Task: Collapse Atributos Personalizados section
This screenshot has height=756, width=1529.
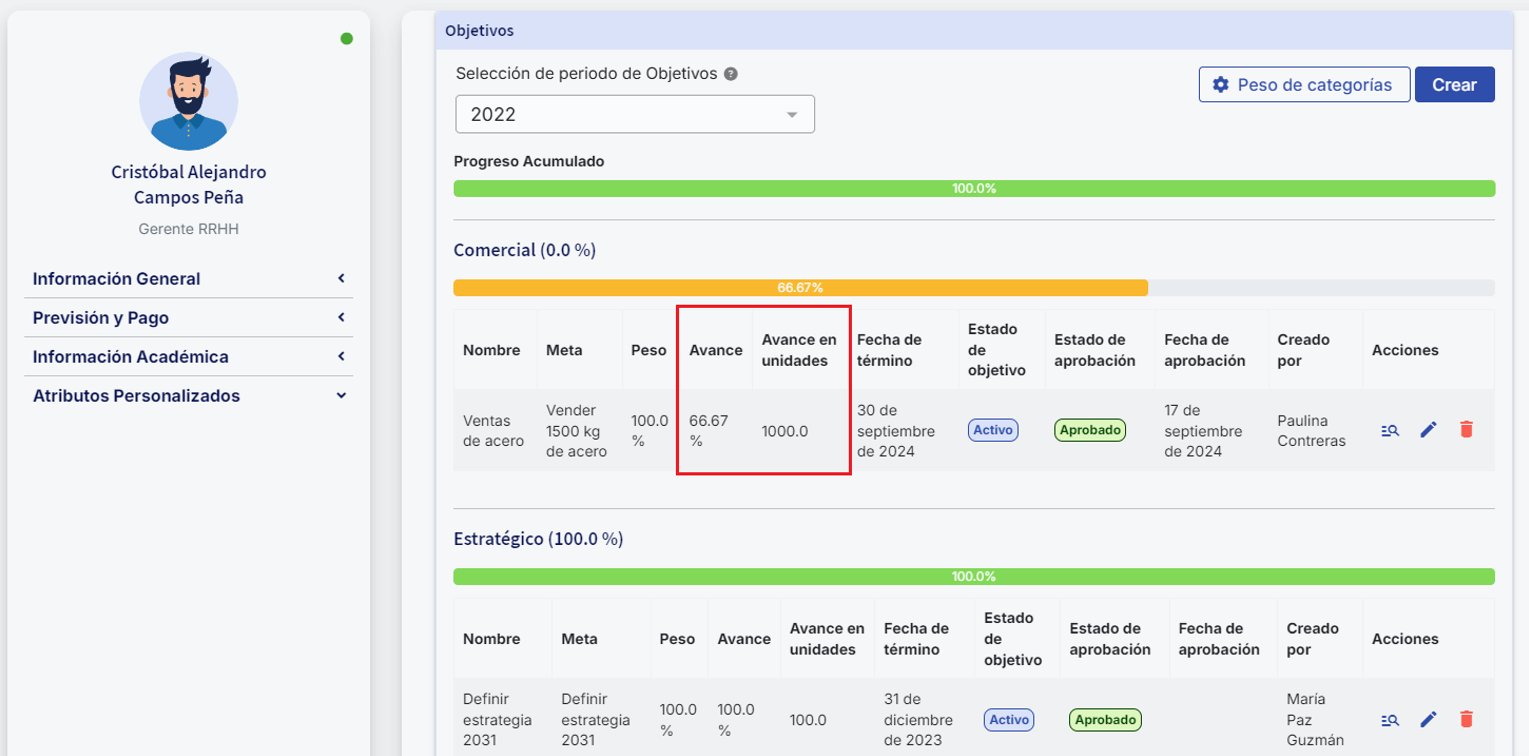Action: [188, 396]
